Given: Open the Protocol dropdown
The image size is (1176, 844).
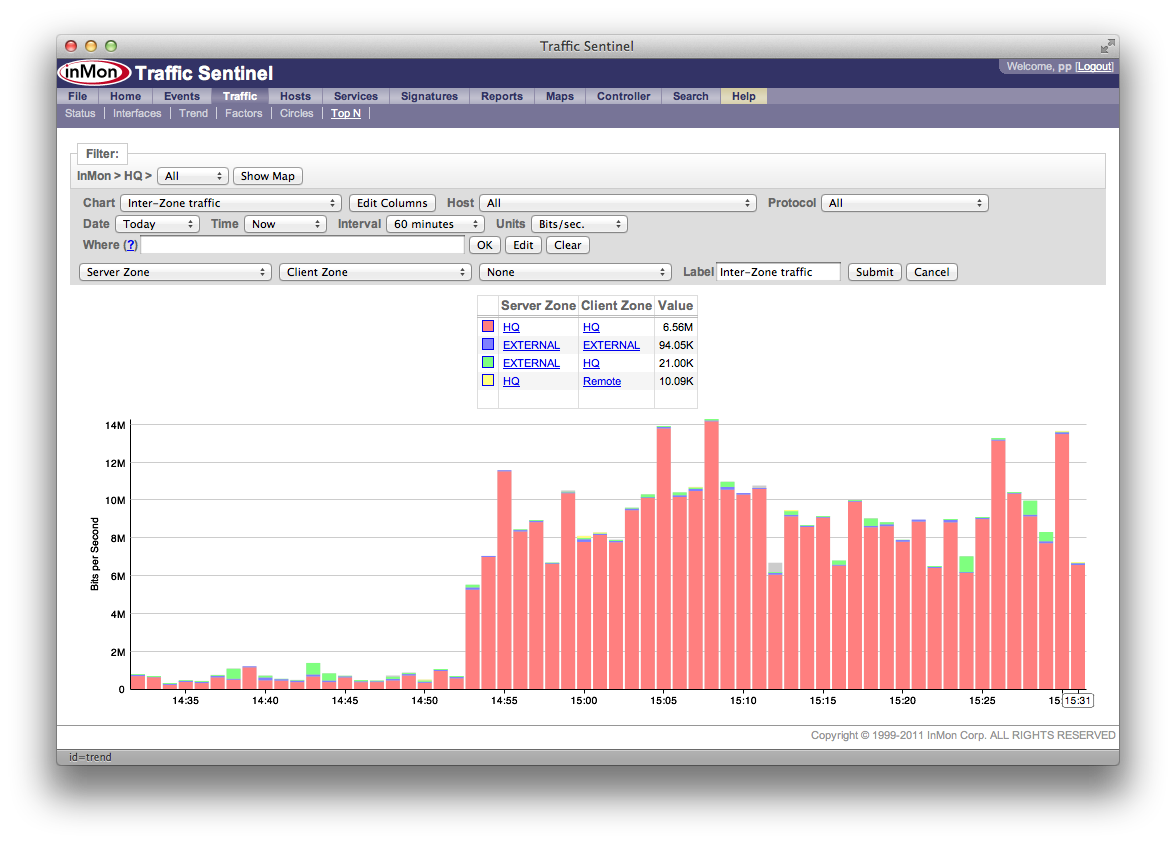Looking at the screenshot, I should click(904, 203).
